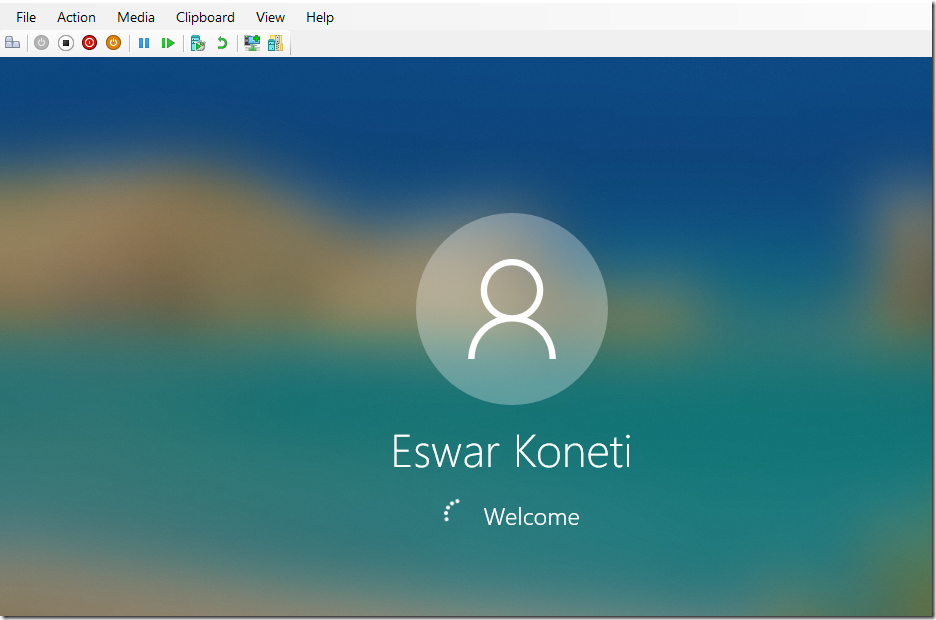Turn off the VM with black square icon
This screenshot has height=620, width=936.
65,43
